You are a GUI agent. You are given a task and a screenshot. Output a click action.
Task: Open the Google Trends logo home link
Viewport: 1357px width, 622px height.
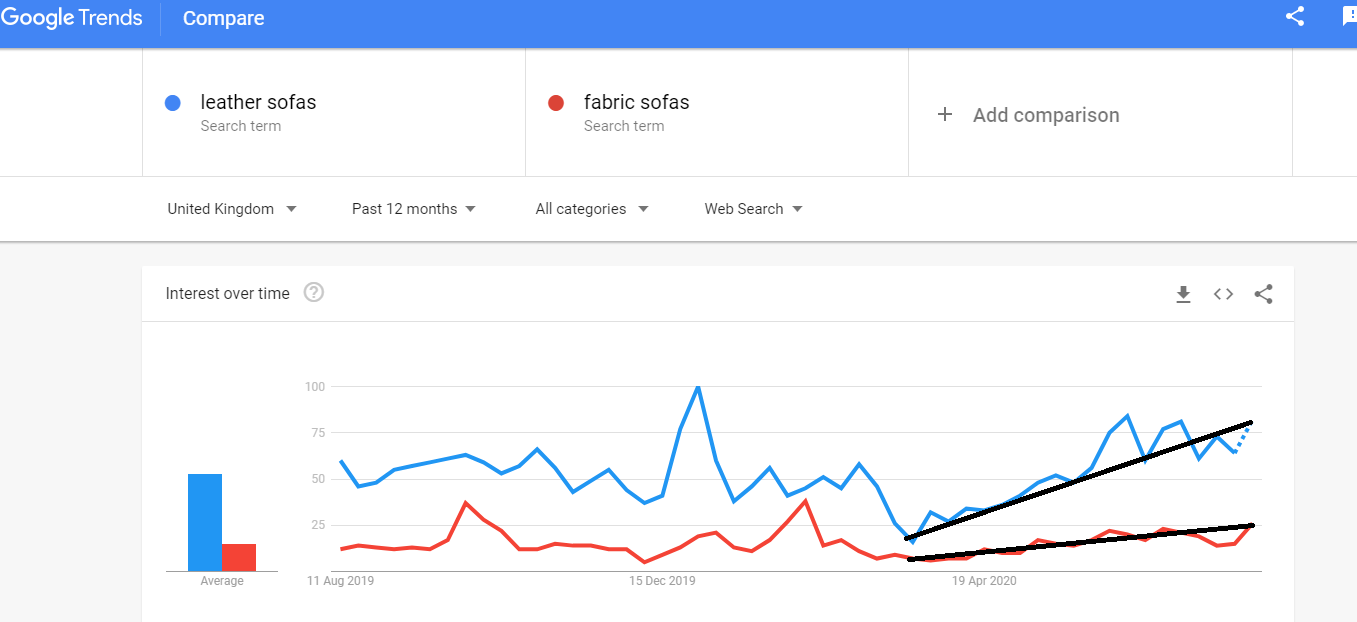pos(72,18)
